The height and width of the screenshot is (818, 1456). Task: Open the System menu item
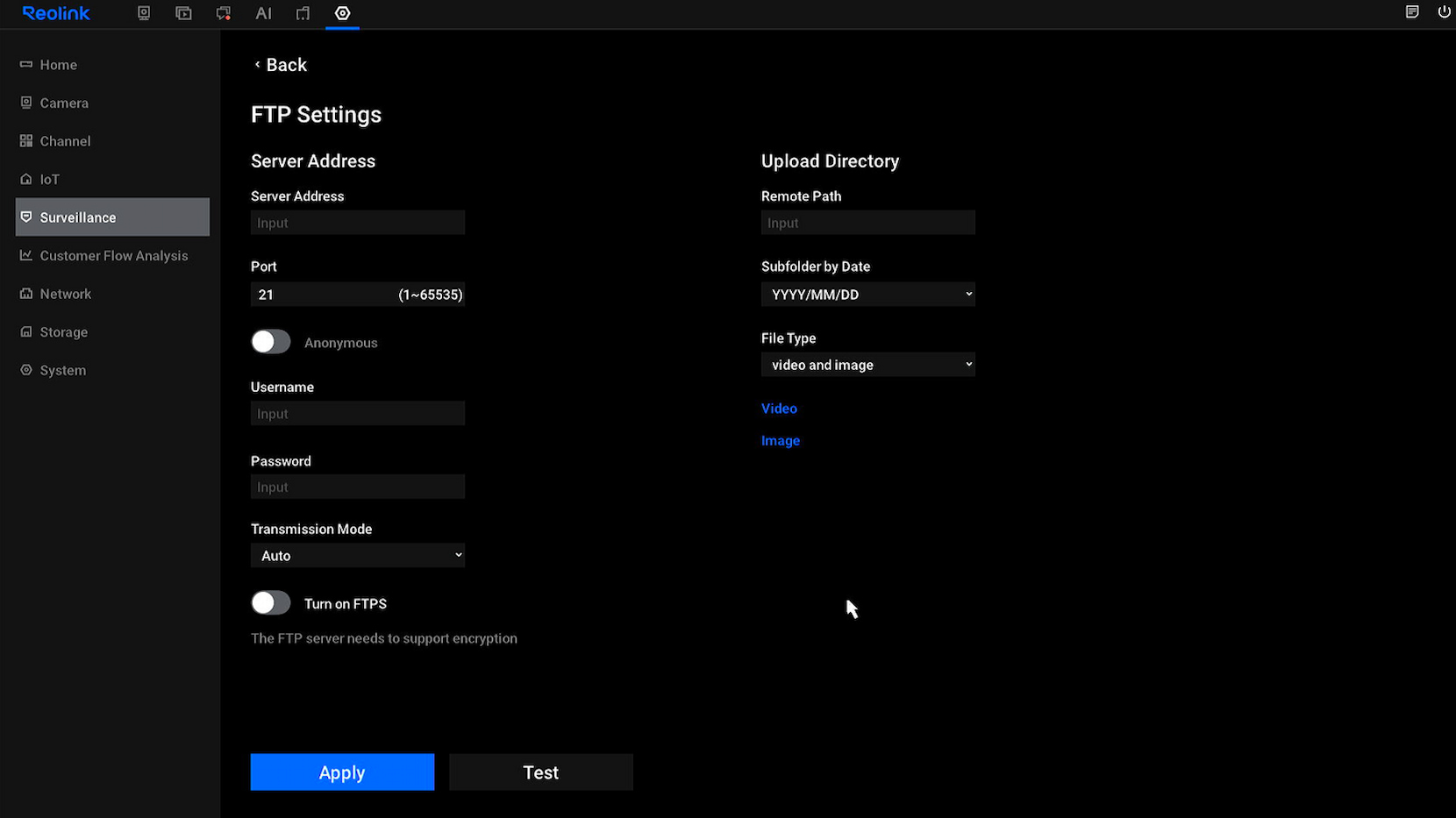click(112, 370)
